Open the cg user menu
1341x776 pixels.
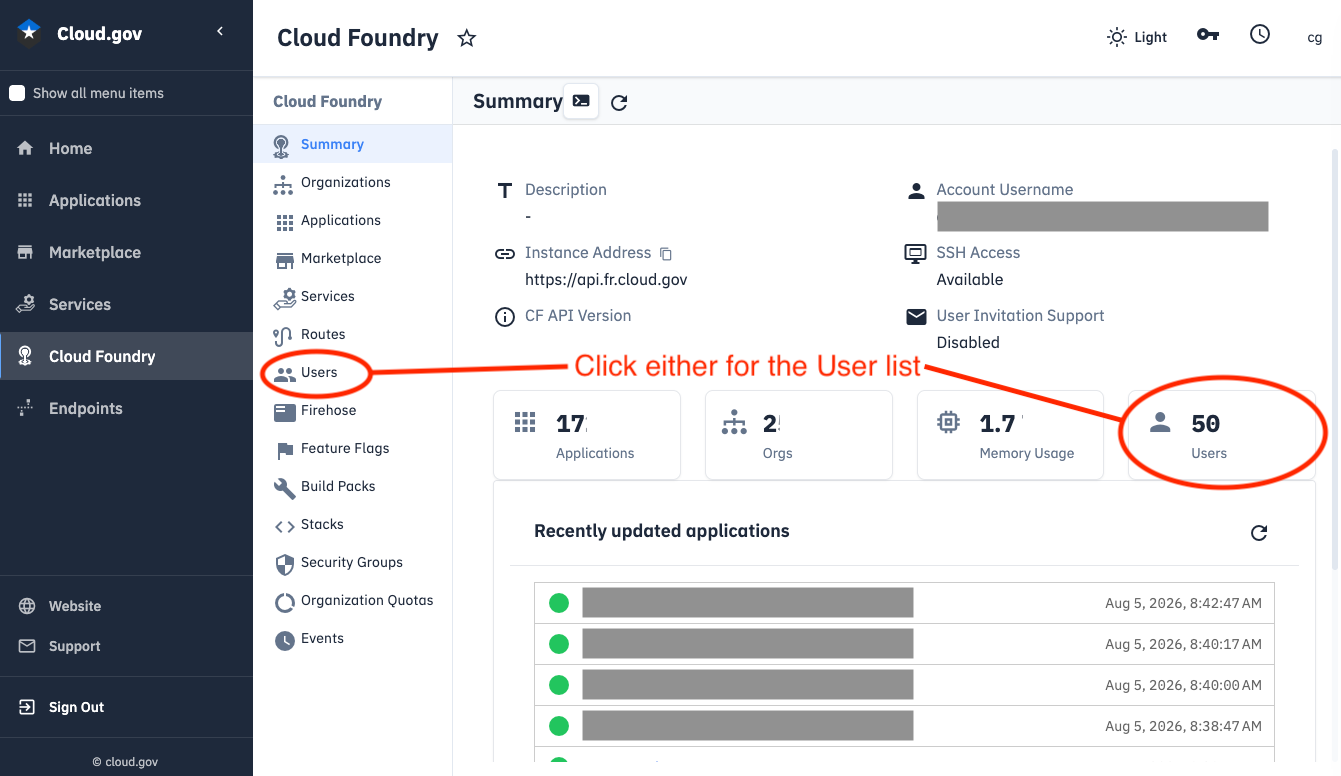1315,38
